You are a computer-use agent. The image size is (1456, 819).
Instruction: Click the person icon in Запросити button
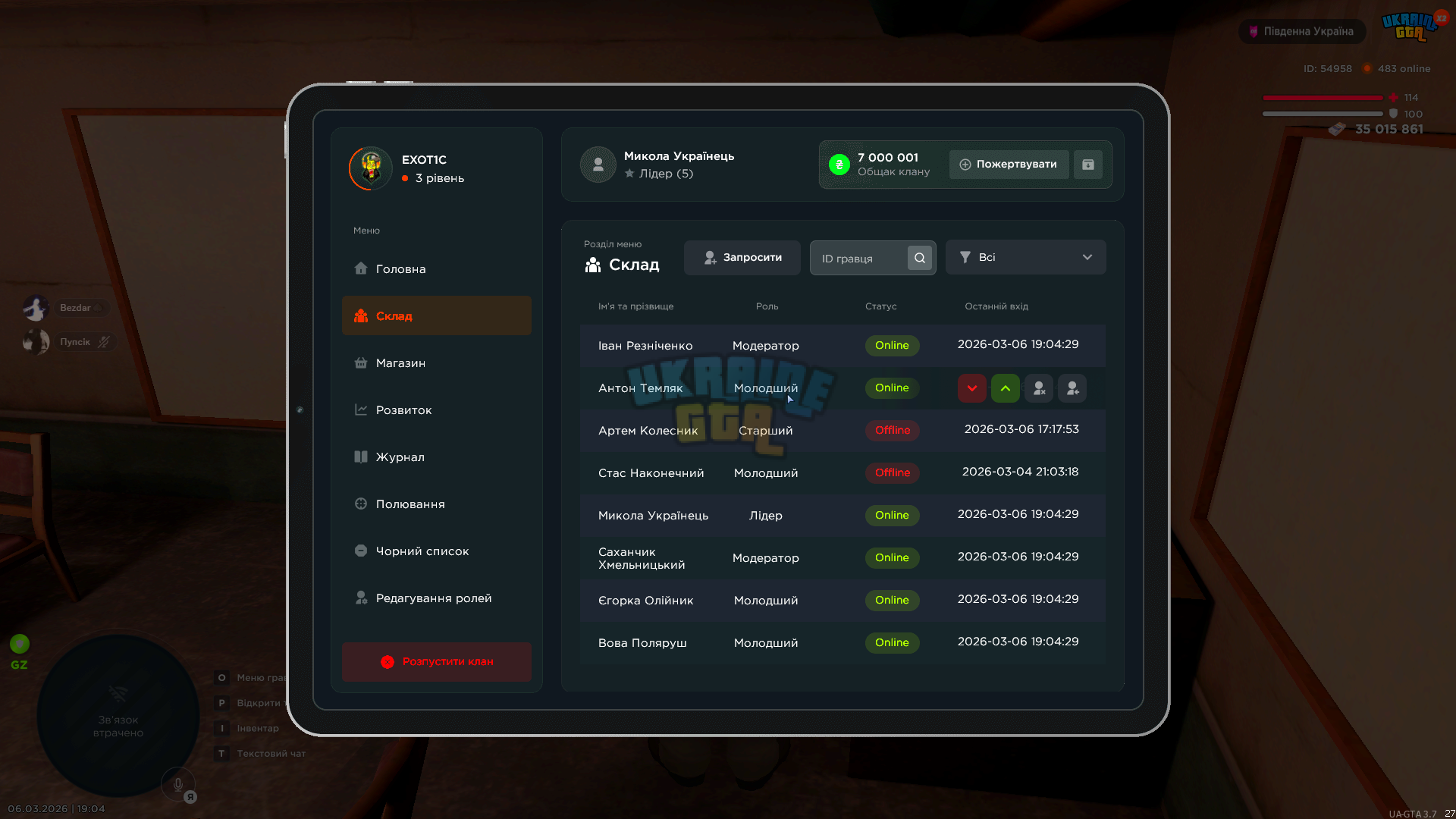[x=710, y=258]
